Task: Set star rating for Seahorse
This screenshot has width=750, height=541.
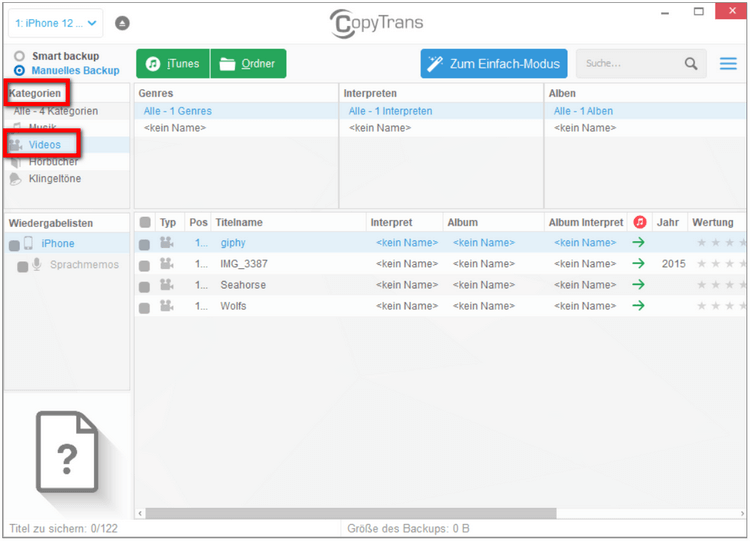Action: [721, 285]
